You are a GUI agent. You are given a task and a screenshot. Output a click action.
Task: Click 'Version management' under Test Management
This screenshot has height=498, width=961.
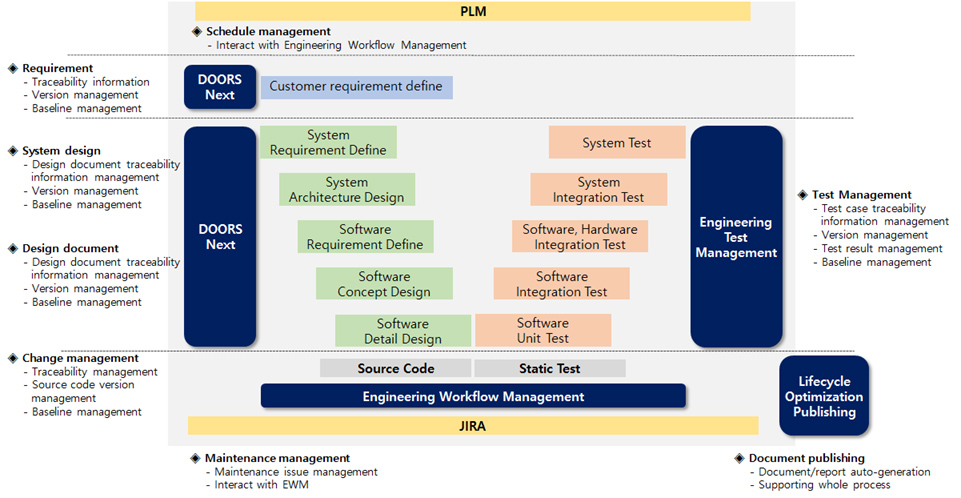[875, 235]
